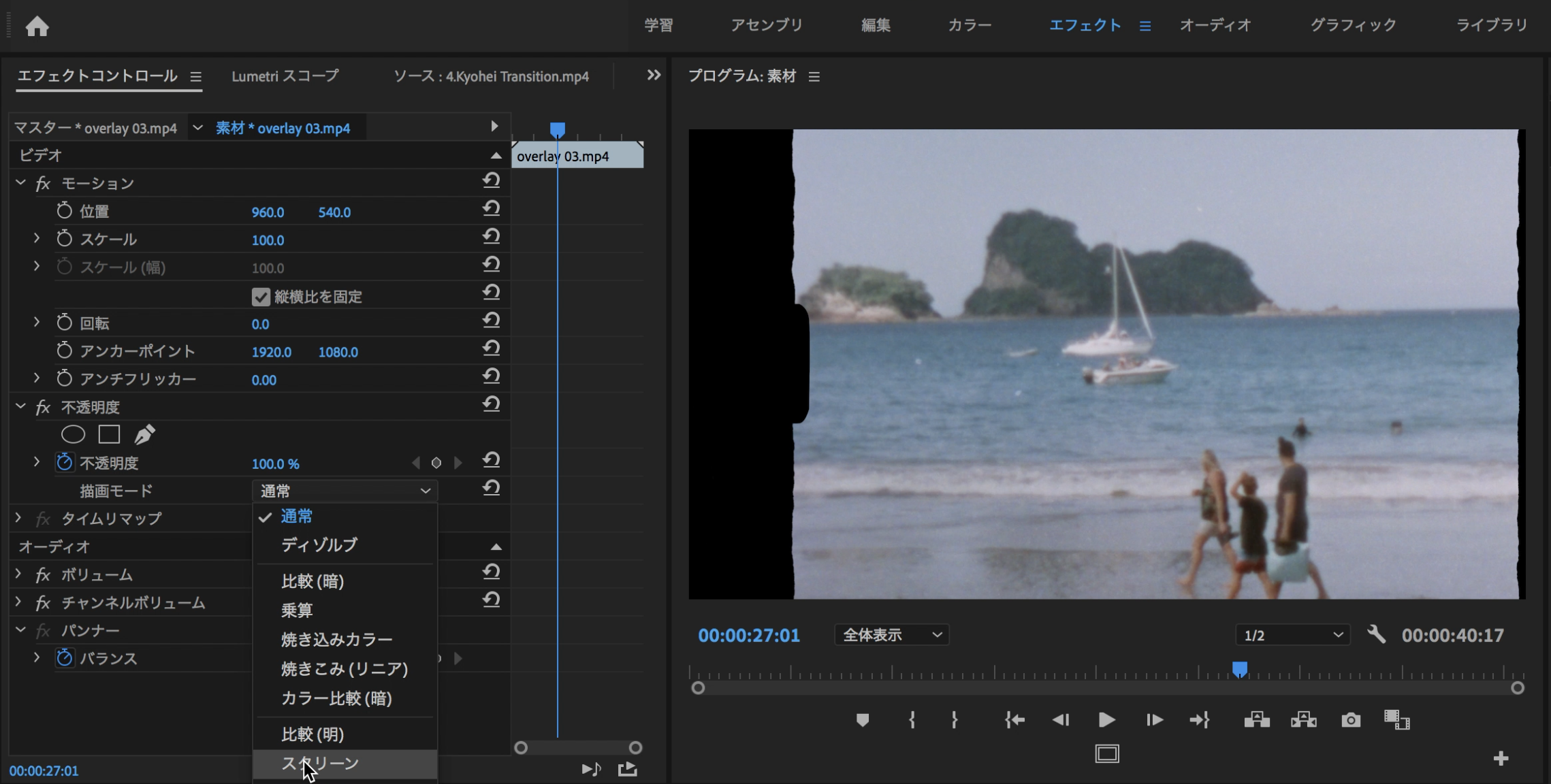The image size is (1551, 784).
Task: Reset the 位置 parameter
Action: coord(491,209)
